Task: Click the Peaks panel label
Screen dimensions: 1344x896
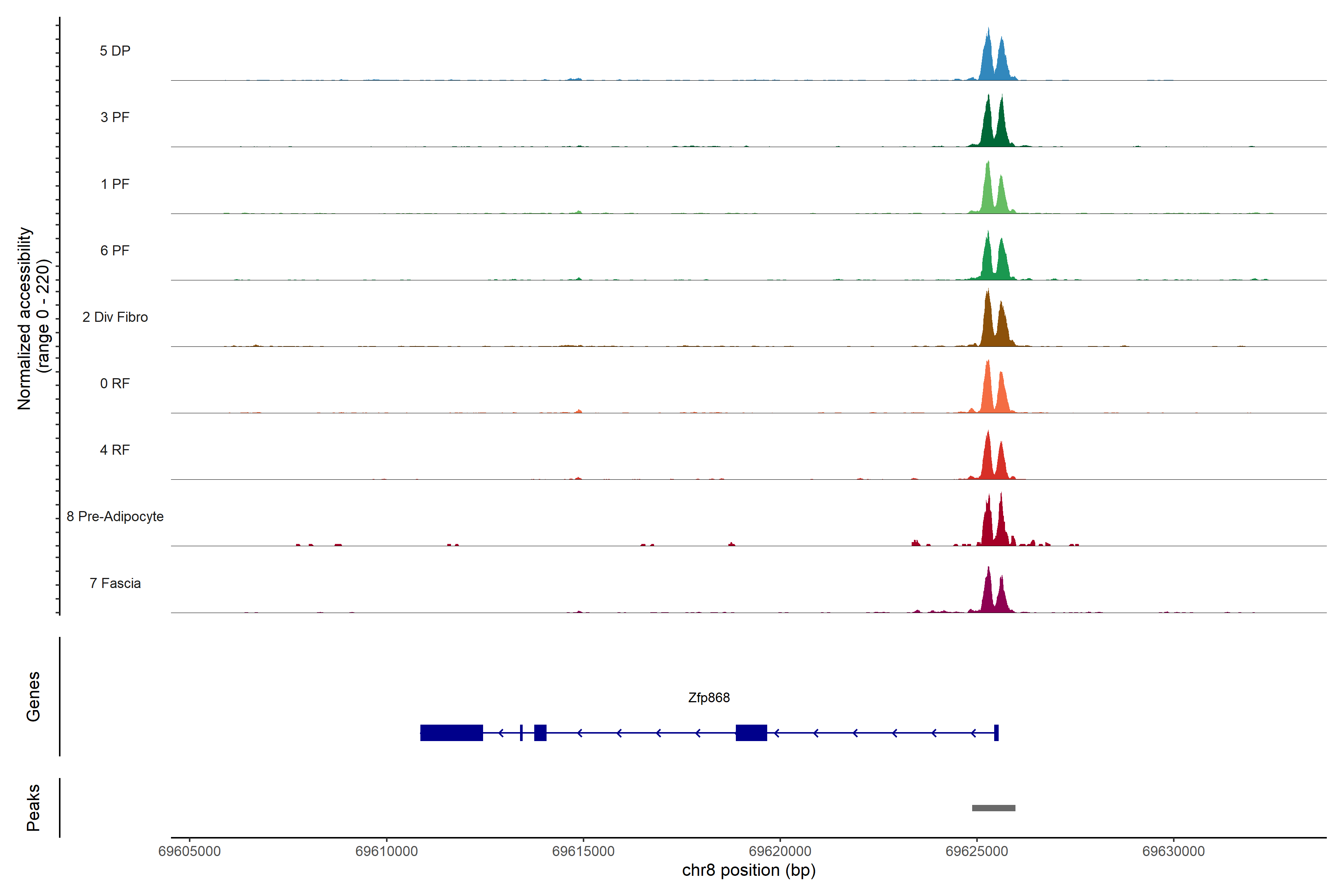Action: (33, 808)
